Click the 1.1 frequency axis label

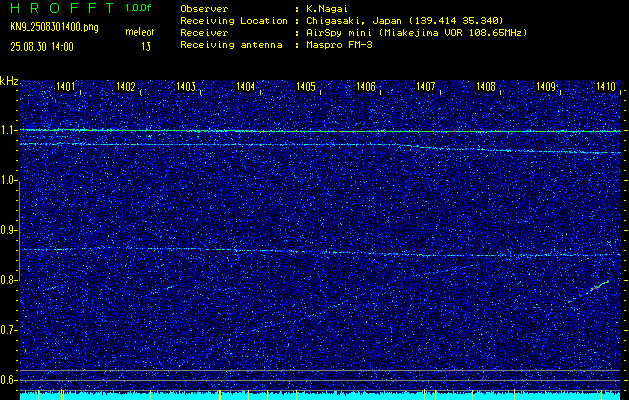pos(6,131)
